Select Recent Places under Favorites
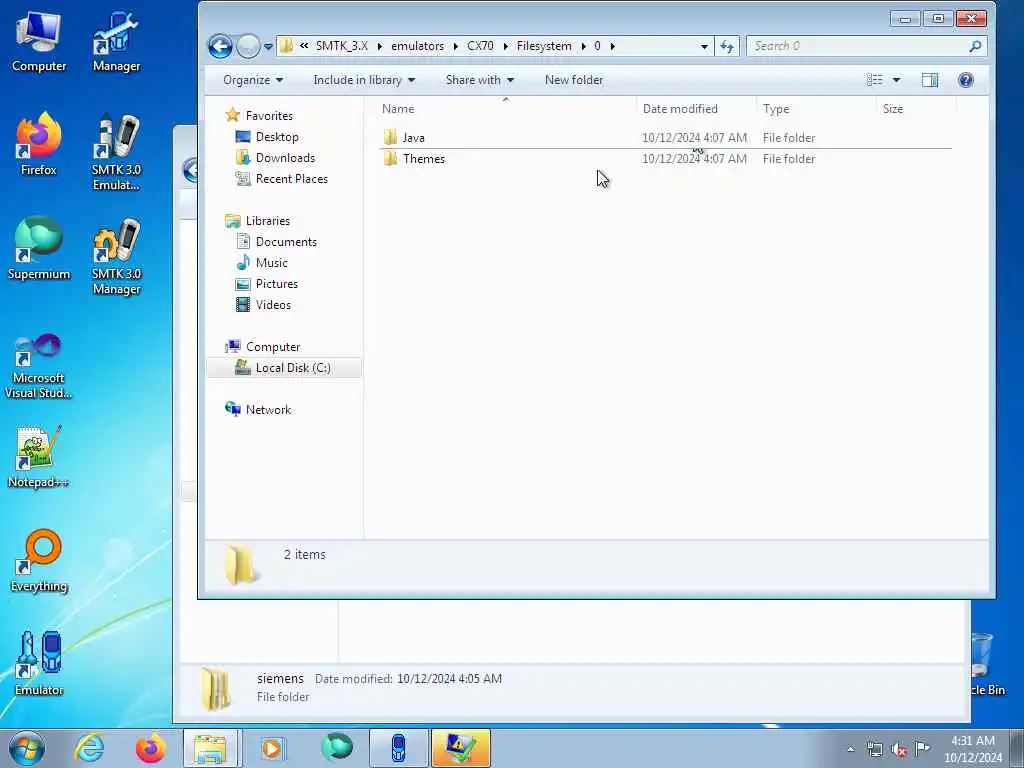The image size is (1024, 768). click(281, 178)
